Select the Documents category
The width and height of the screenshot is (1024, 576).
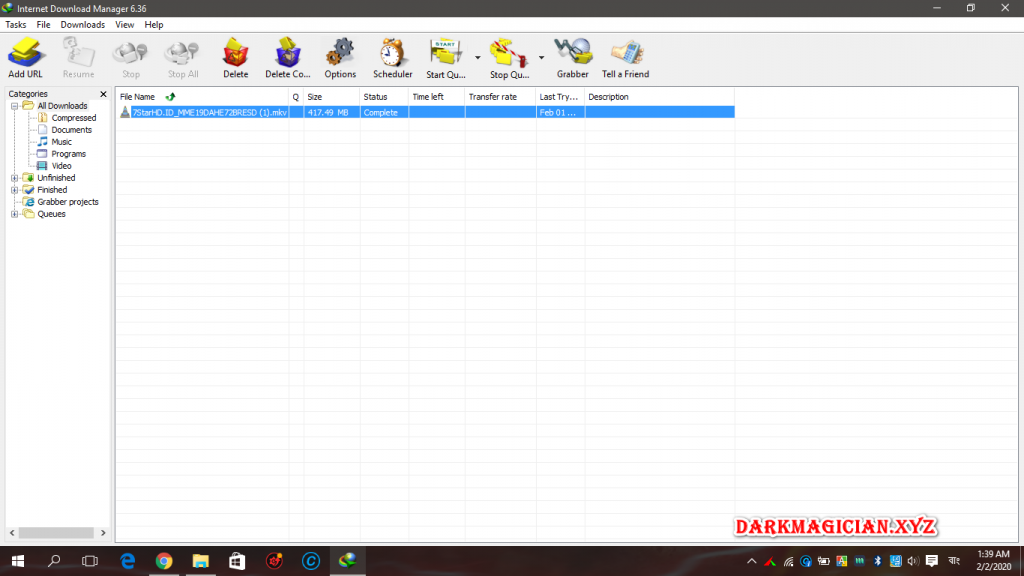click(x=71, y=130)
